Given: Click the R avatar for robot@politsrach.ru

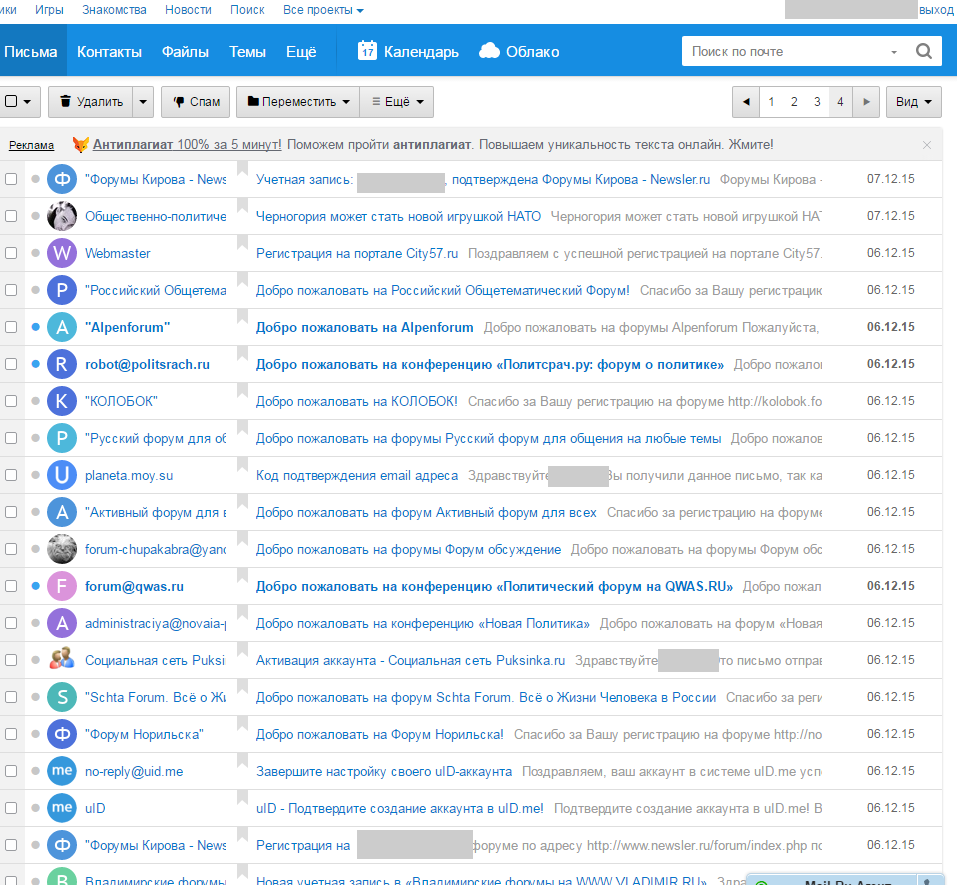Looking at the screenshot, I should tap(62, 364).
